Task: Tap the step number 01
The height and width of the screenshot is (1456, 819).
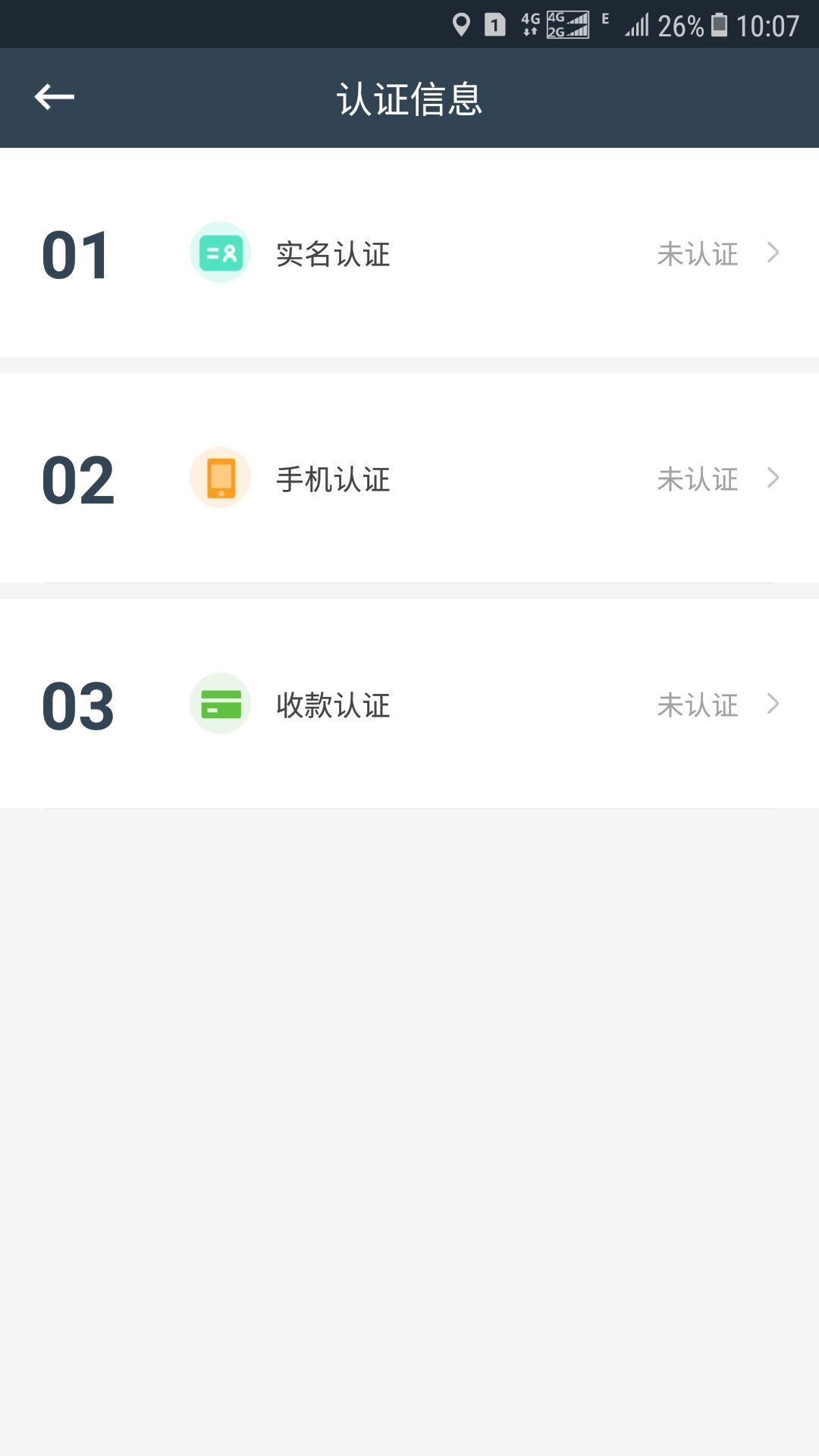Action: 77,256
